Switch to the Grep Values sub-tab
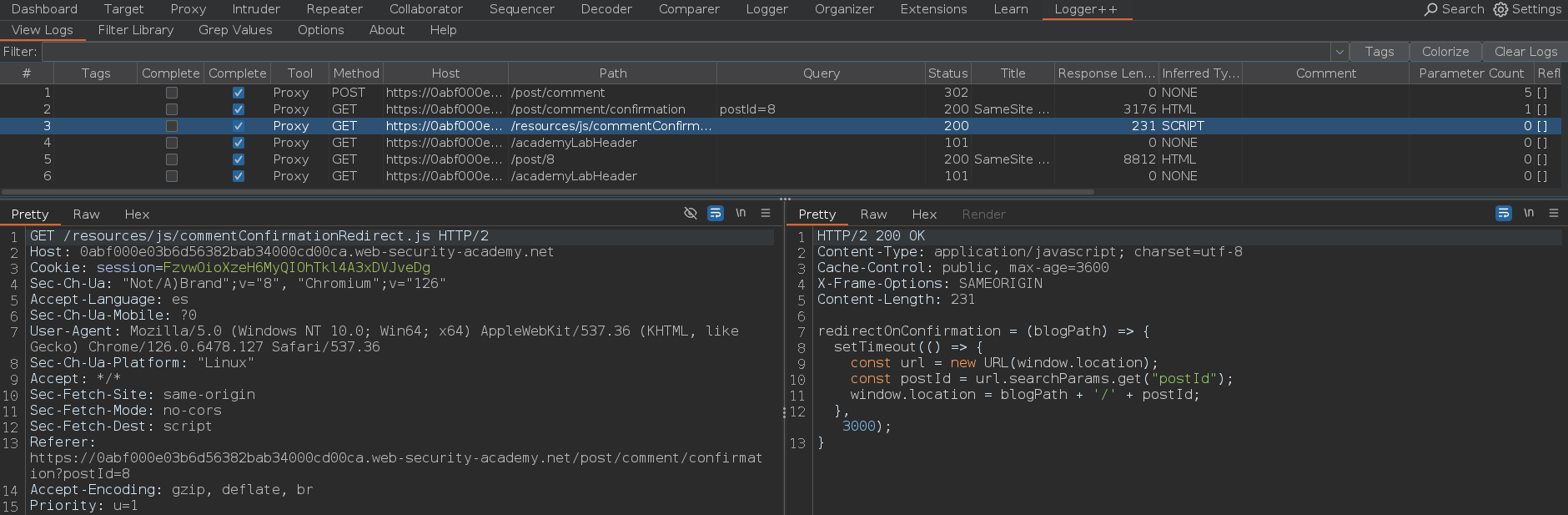This screenshot has width=1568, height=515. point(235,30)
